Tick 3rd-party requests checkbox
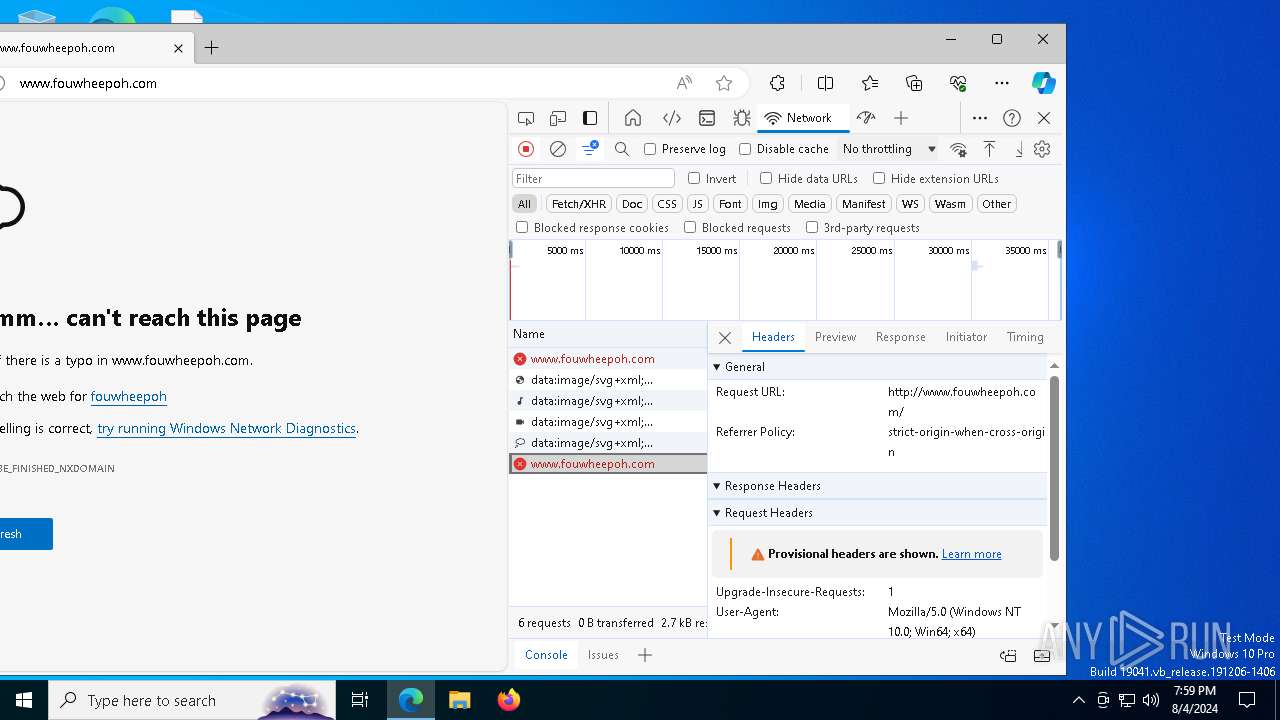Screen dimensions: 1280x720 812,227
